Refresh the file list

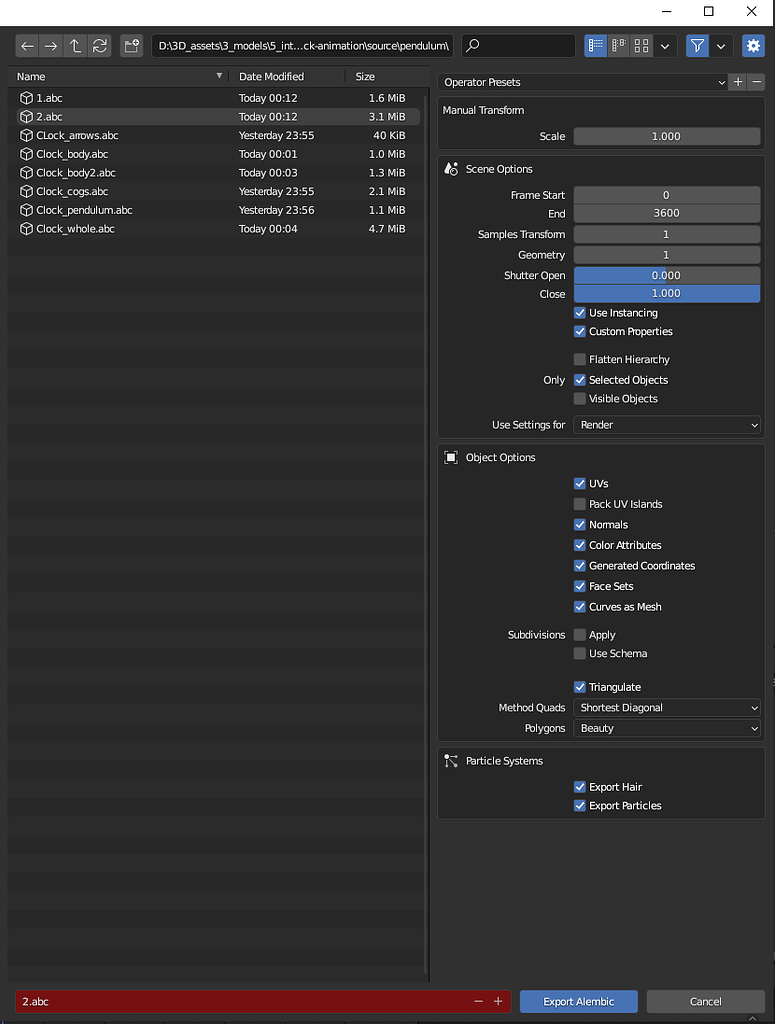tap(99, 45)
